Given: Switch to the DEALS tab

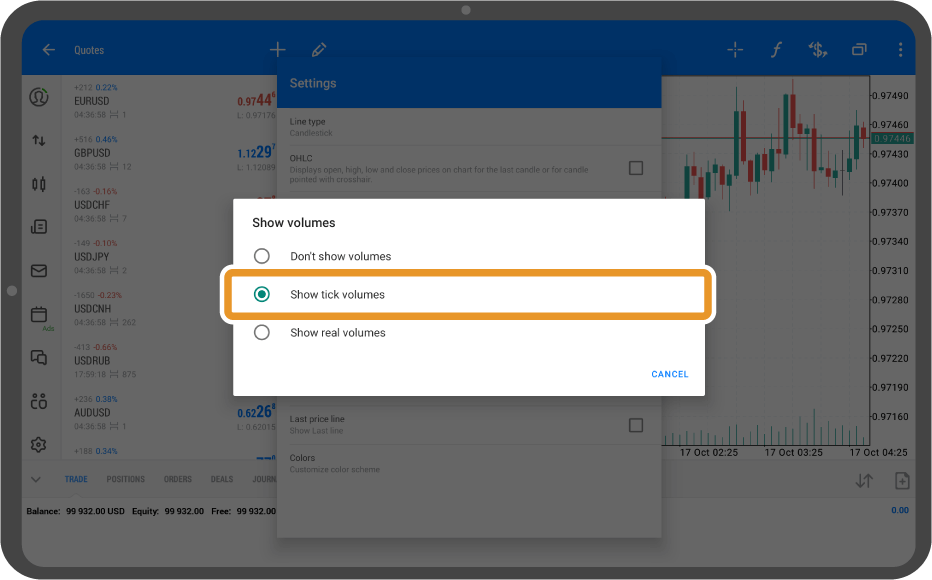Looking at the screenshot, I should click(222, 479).
